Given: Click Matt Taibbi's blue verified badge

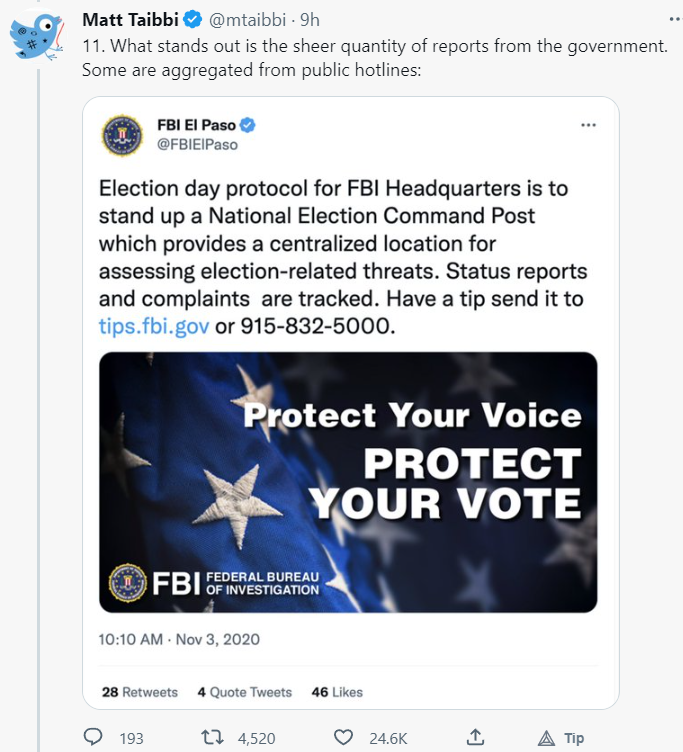Looking at the screenshot, I should (191, 21).
